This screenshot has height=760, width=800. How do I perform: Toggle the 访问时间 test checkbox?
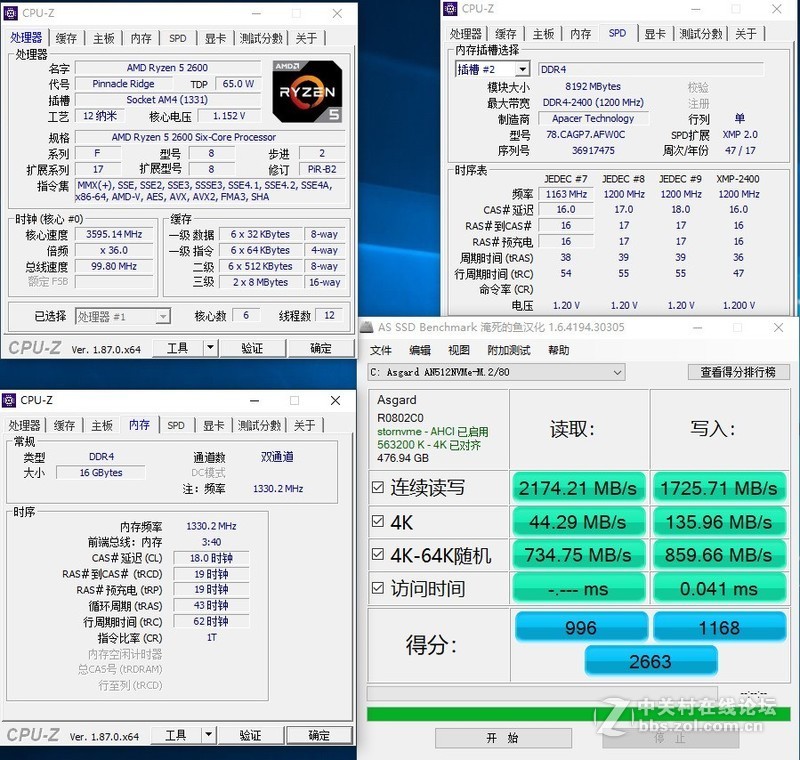[376, 588]
